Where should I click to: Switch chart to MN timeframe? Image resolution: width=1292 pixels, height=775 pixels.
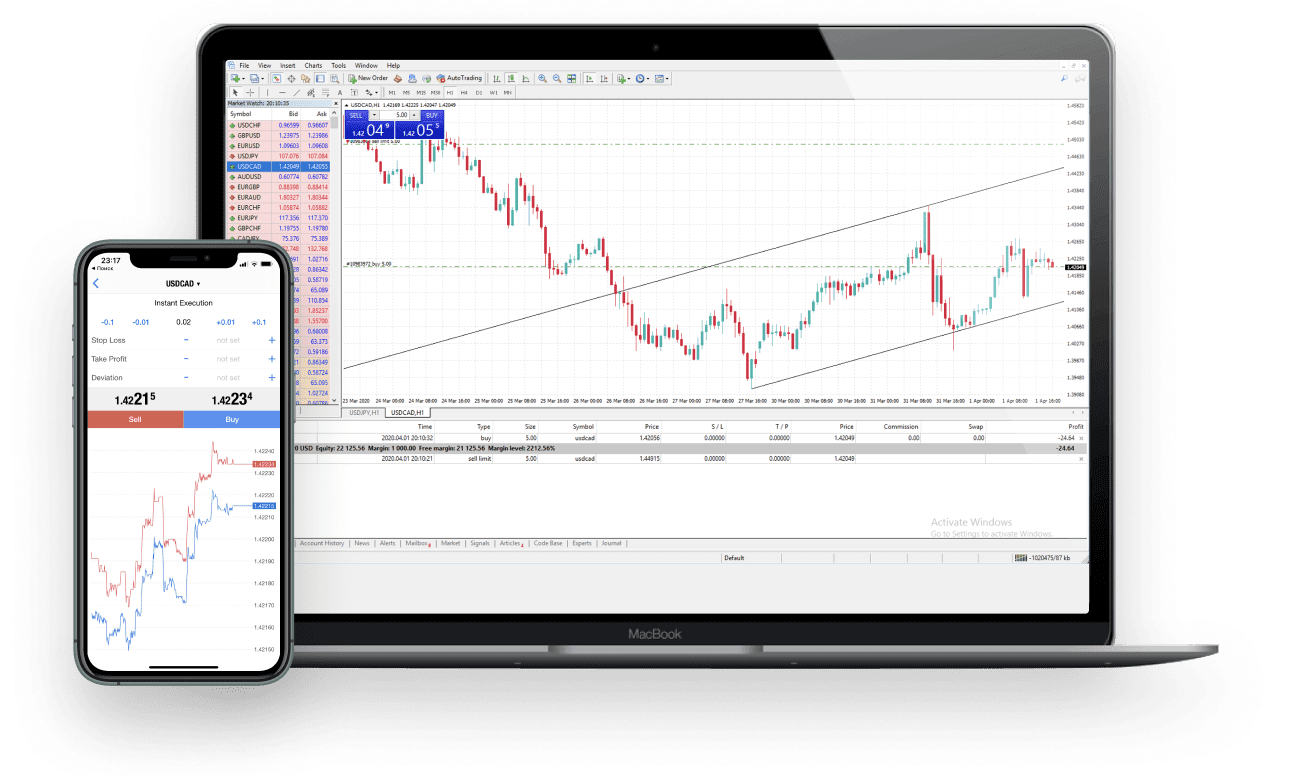click(x=508, y=93)
